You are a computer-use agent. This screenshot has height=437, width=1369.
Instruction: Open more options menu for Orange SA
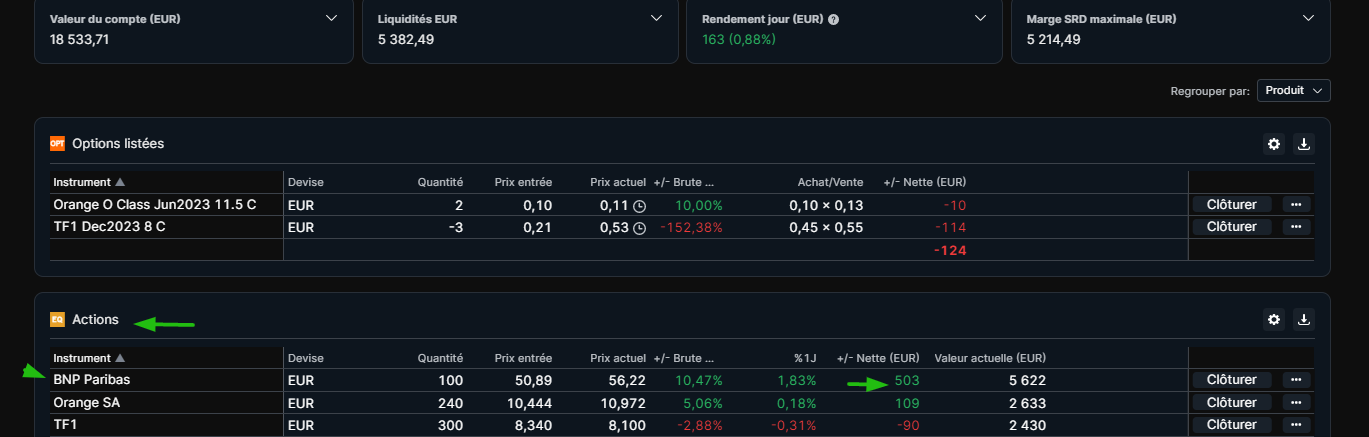(1296, 403)
